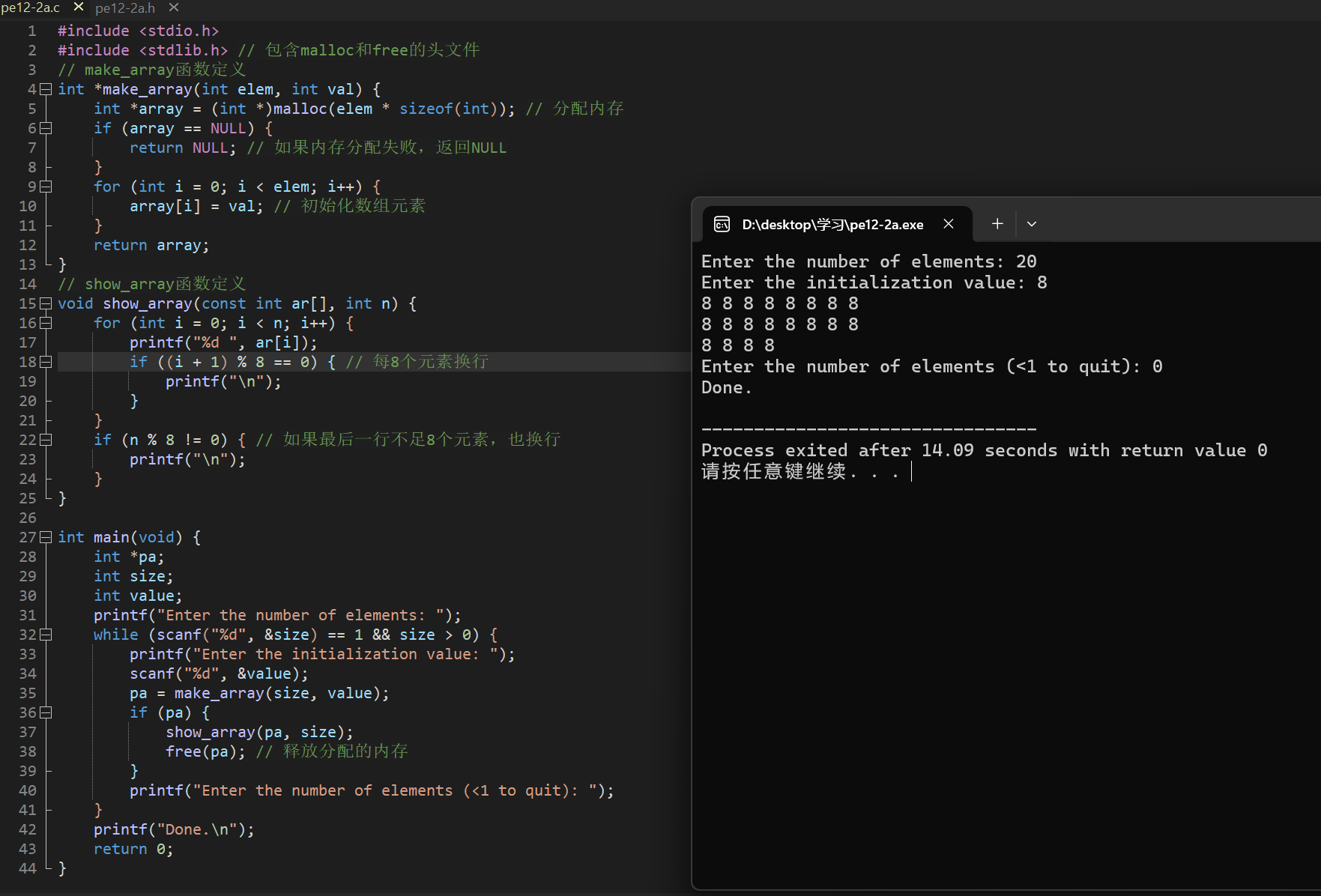Click 'show_array' in function definition line 15

tap(148, 303)
